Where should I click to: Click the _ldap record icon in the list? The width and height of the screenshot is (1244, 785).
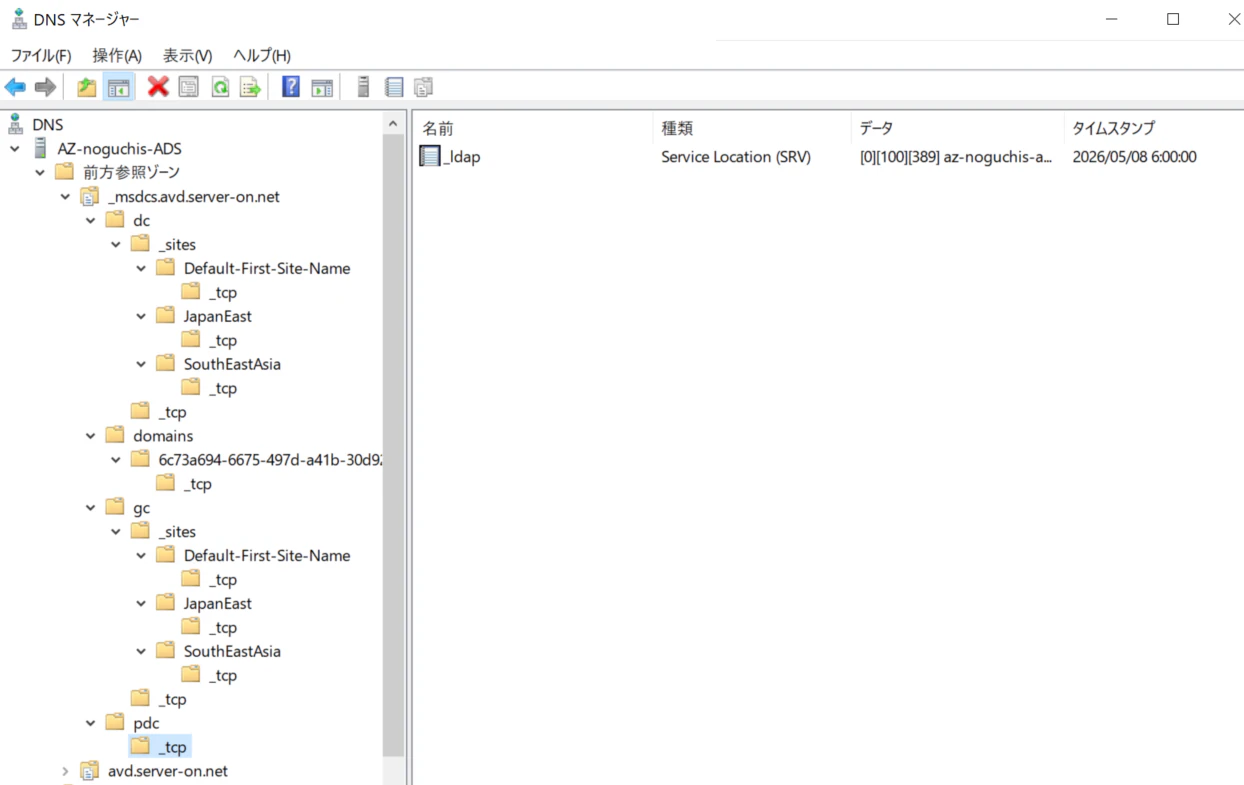coord(430,156)
